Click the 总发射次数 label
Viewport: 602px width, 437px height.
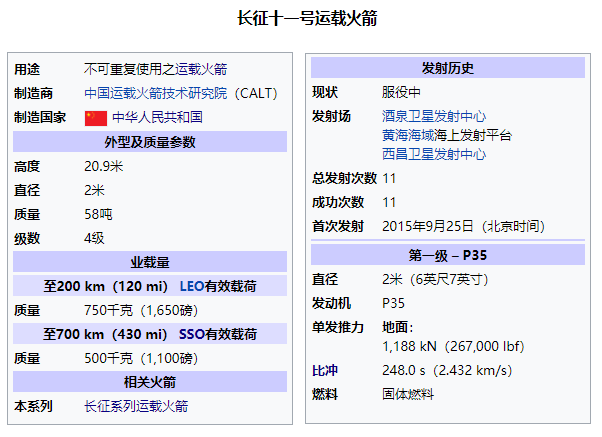344,178
